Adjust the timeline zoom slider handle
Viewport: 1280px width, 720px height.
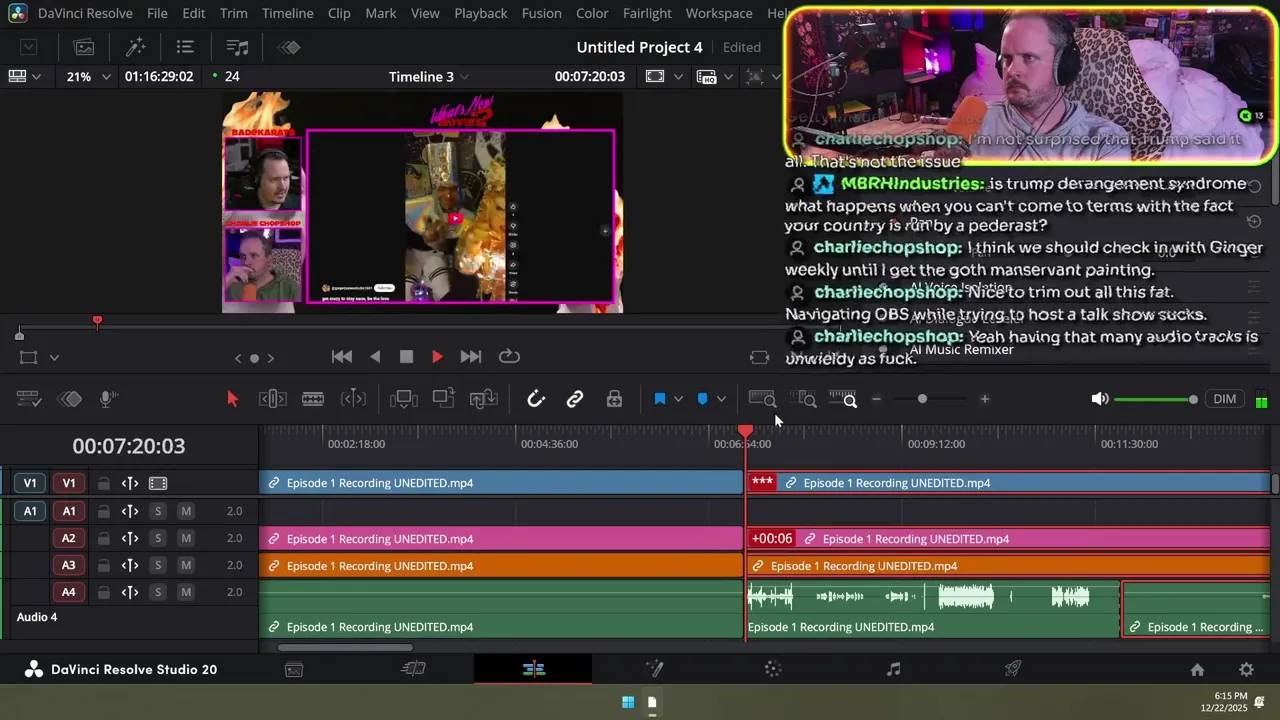922,399
